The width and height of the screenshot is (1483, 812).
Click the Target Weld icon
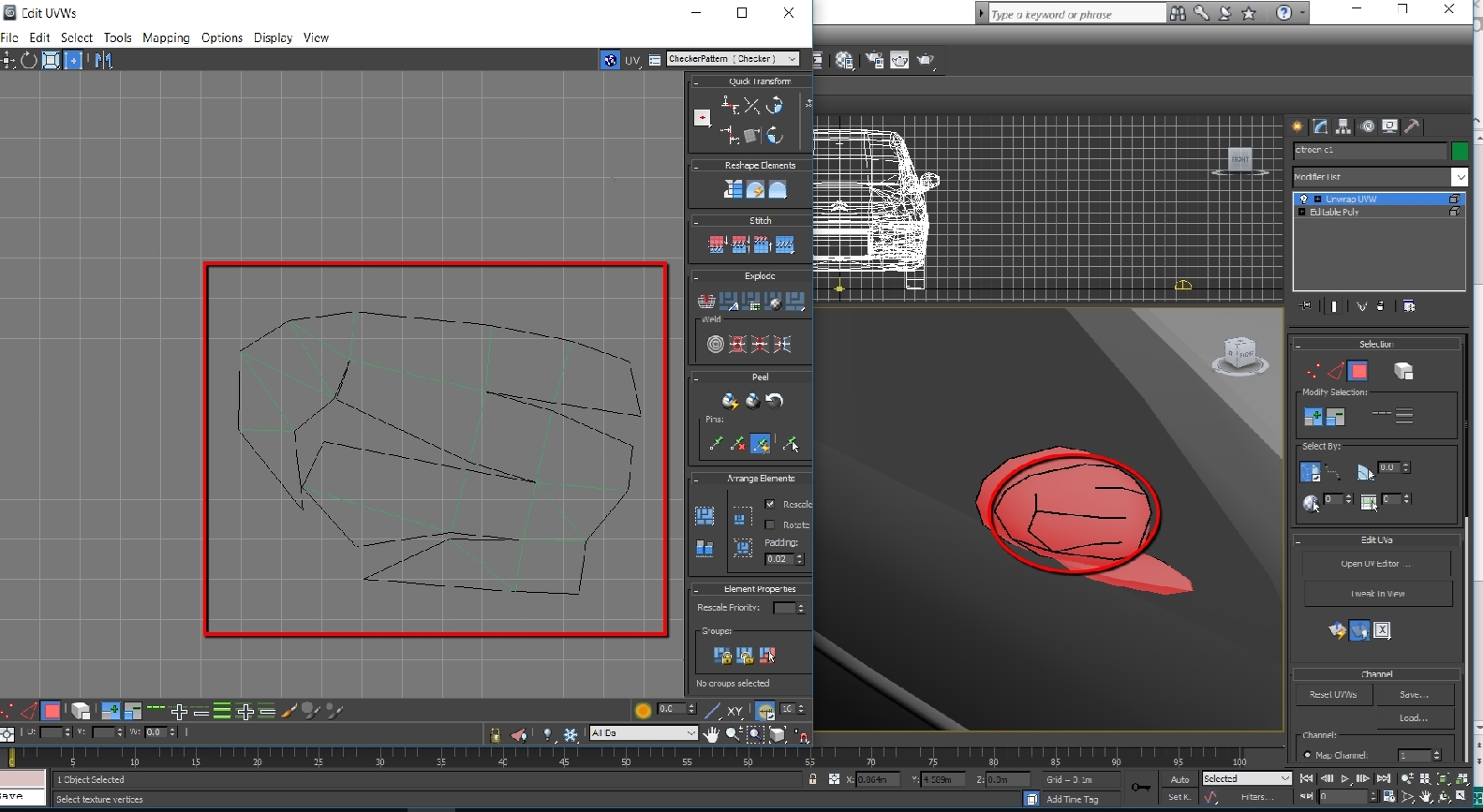pos(716,345)
